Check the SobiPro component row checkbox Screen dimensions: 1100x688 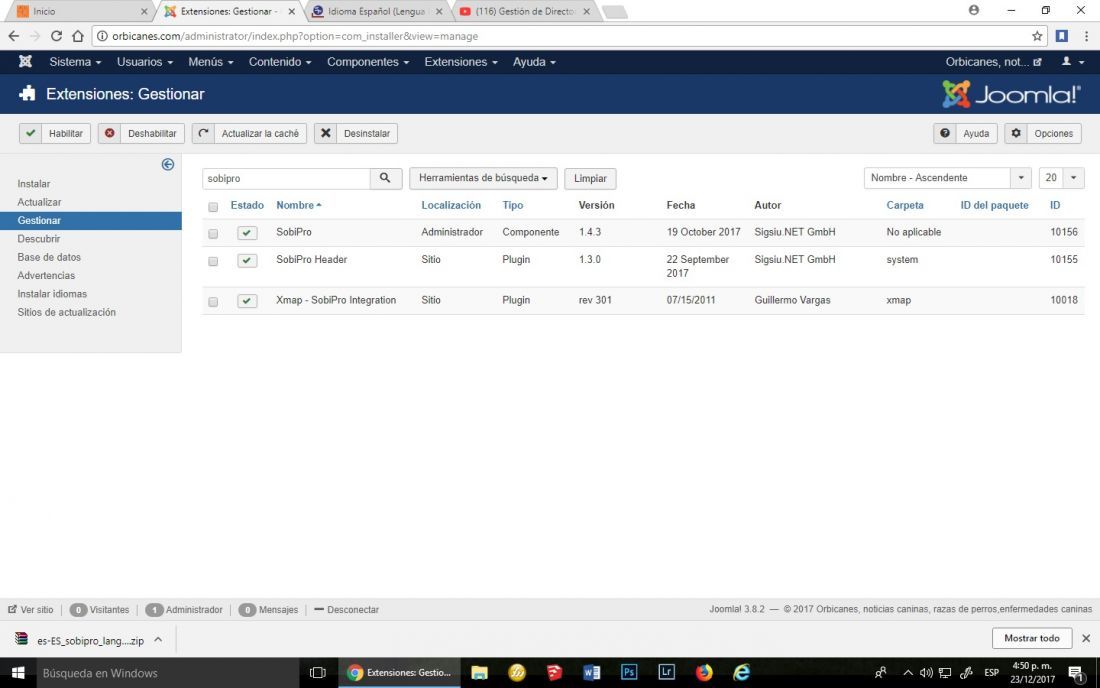[x=213, y=234]
